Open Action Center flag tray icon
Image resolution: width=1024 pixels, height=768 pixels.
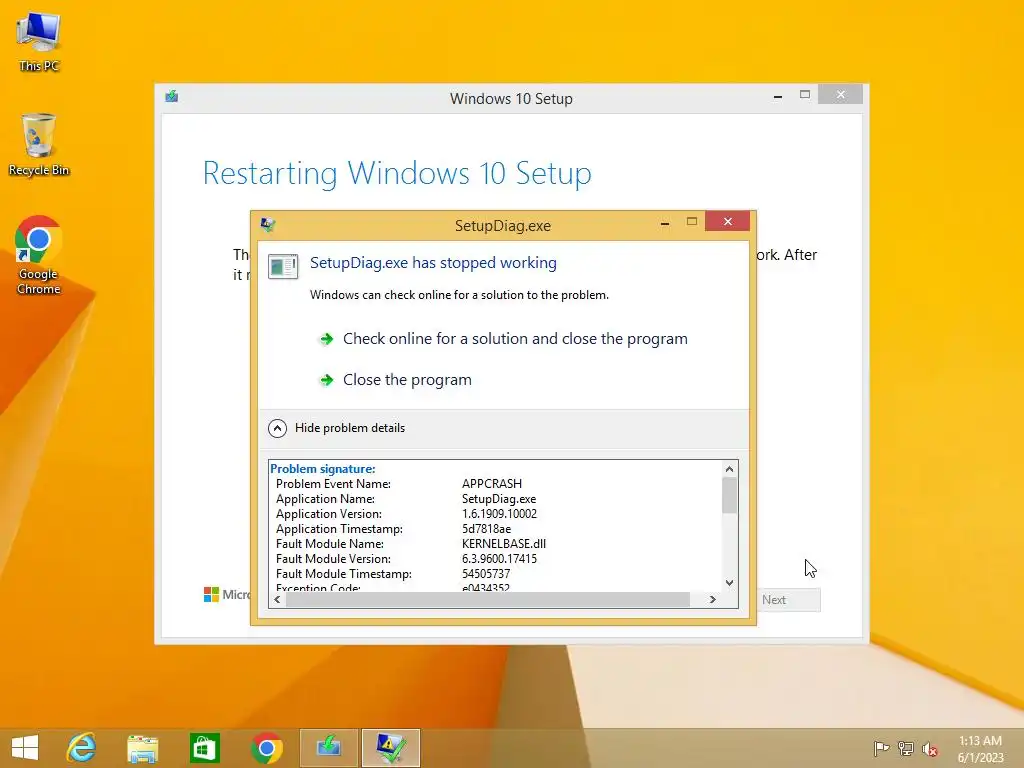[881, 748]
